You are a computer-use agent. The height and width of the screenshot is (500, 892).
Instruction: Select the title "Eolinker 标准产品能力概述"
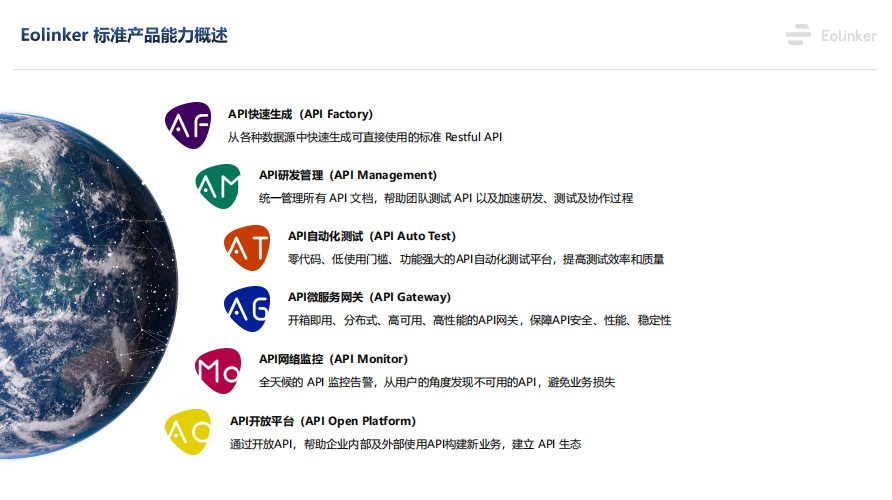click(124, 35)
